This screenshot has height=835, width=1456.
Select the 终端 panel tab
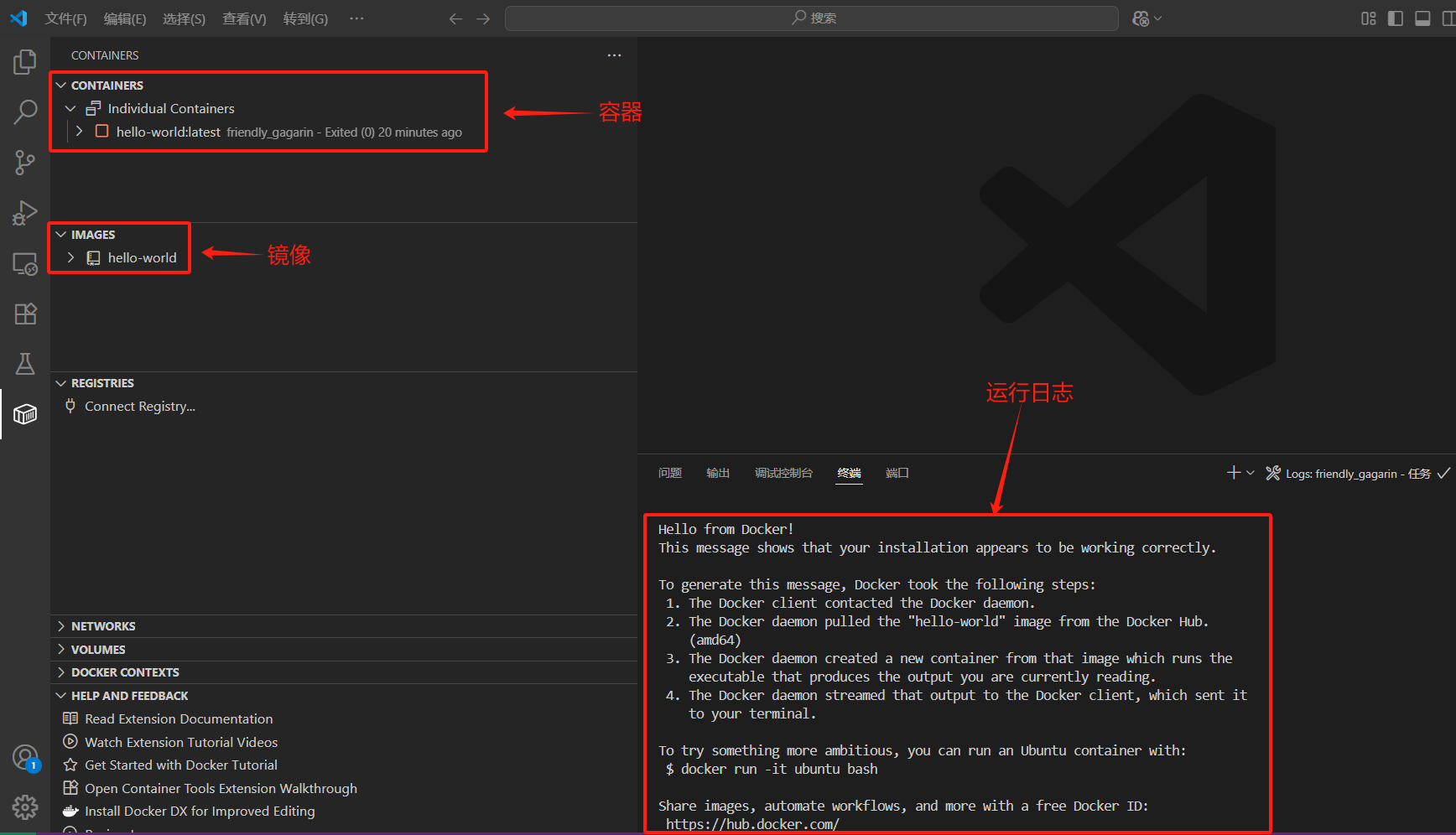tap(849, 473)
